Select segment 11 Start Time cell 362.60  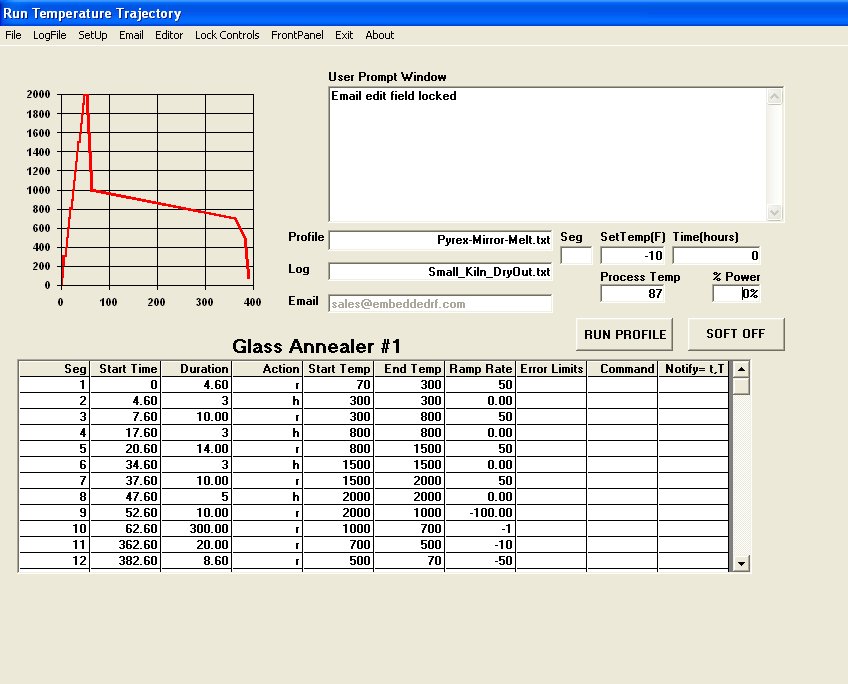[x=125, y=544]
